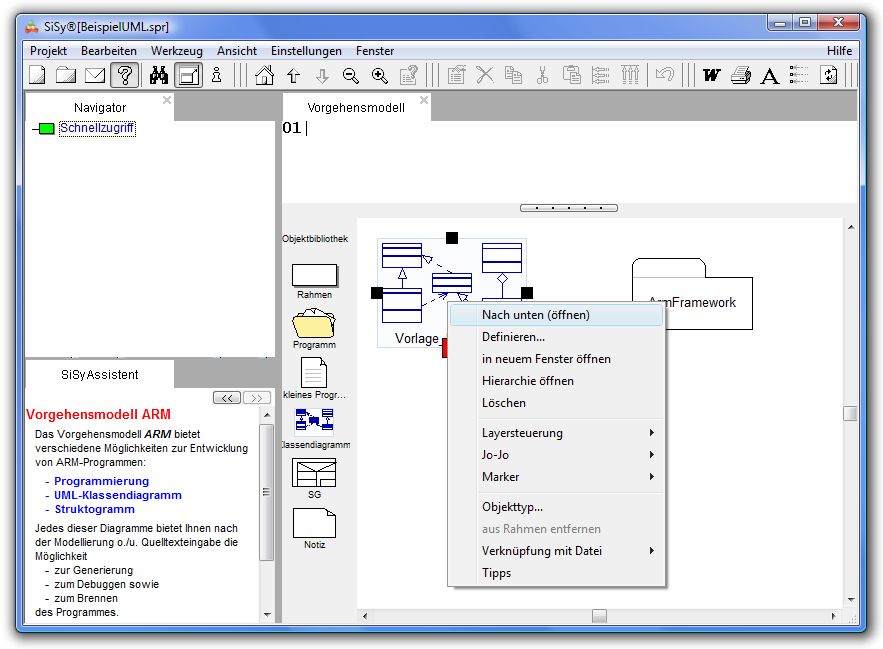Screen dimensions: 883x649
Task: Click the printer icon
Action: [x=741, y=75]
